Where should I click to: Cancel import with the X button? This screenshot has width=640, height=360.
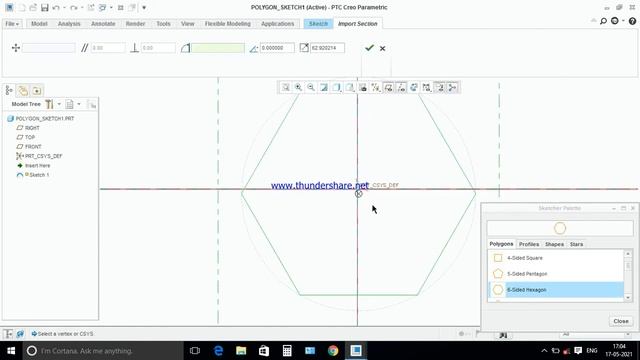click(382, 48)
